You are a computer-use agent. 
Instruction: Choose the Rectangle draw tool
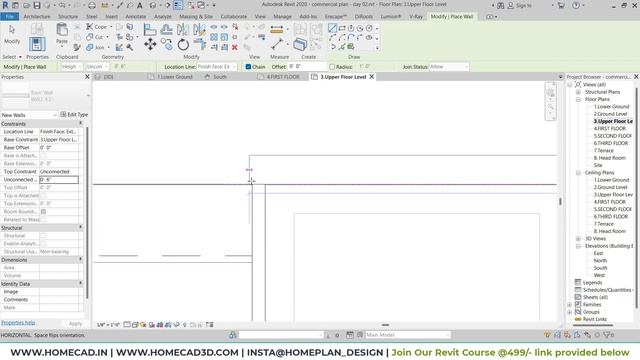342,28
